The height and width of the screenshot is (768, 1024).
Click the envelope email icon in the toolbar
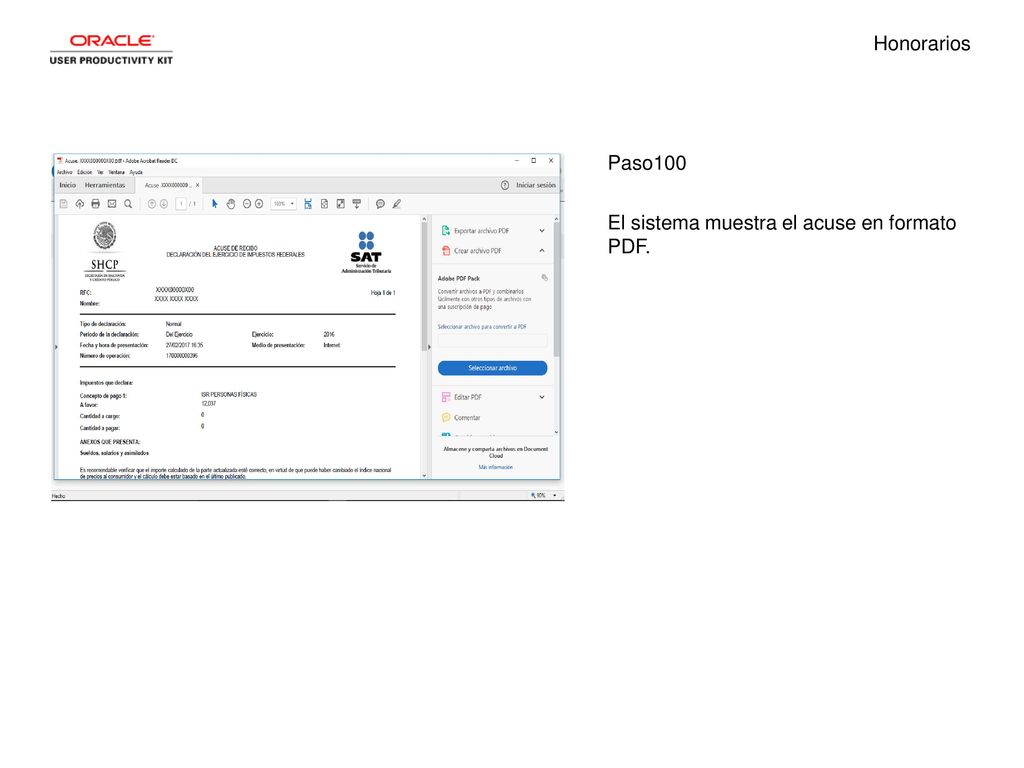(112, 204)
